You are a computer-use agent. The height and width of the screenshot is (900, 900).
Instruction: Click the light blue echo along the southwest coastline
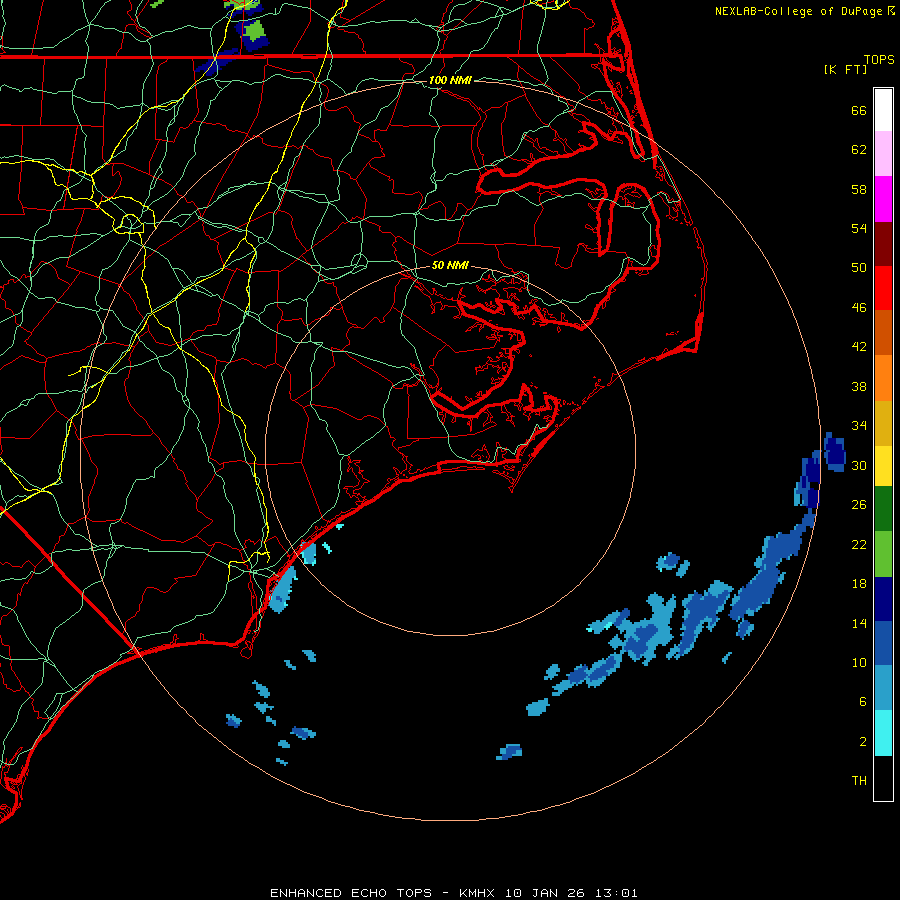282,590
